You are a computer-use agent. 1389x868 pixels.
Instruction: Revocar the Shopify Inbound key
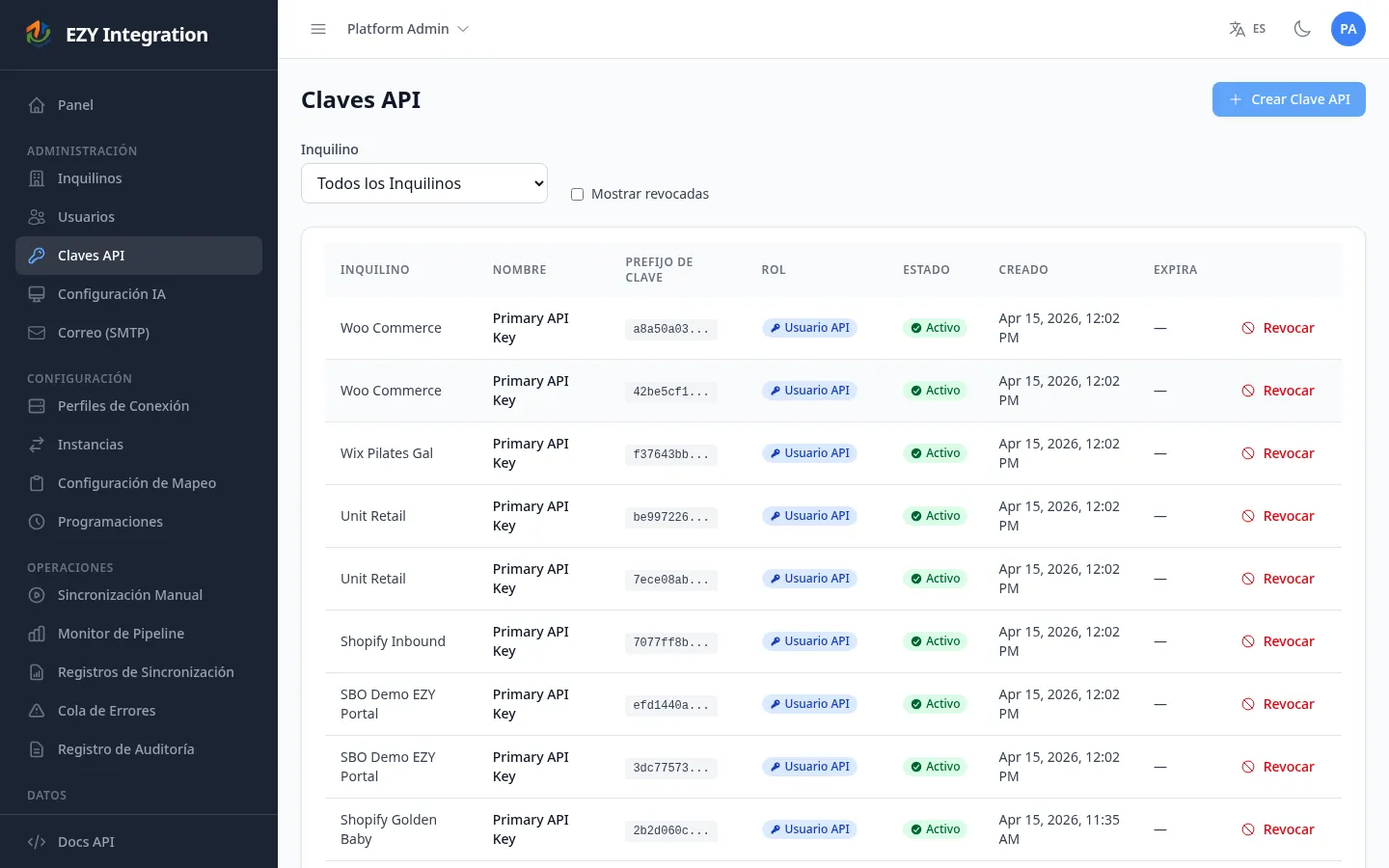(1278, 641)
